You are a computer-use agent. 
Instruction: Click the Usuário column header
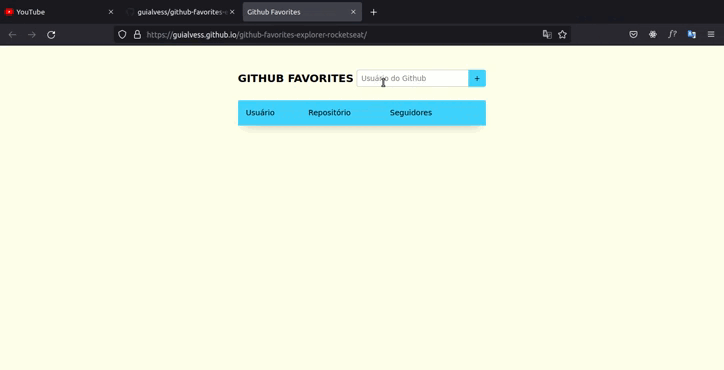click(x=260, y=113)
